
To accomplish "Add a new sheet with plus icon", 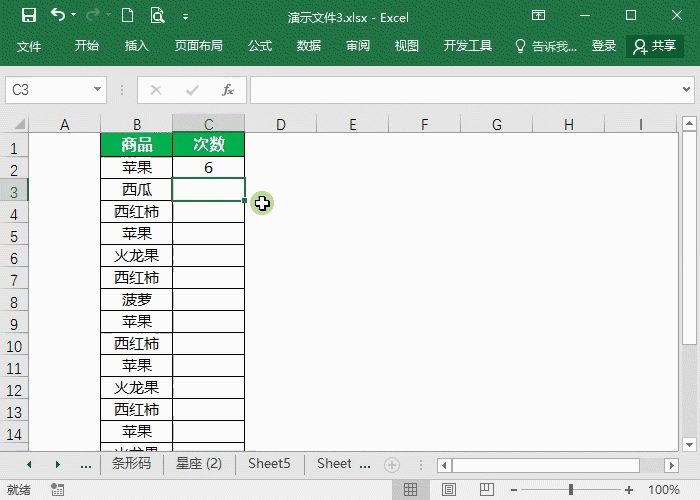I will 392,465.
